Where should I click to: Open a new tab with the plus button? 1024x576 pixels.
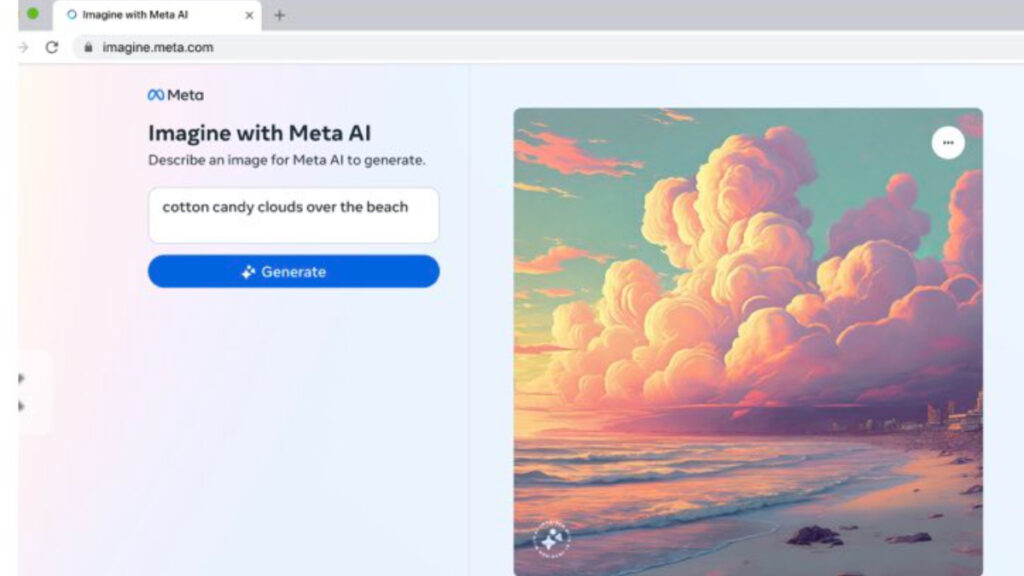click(278, 15)
